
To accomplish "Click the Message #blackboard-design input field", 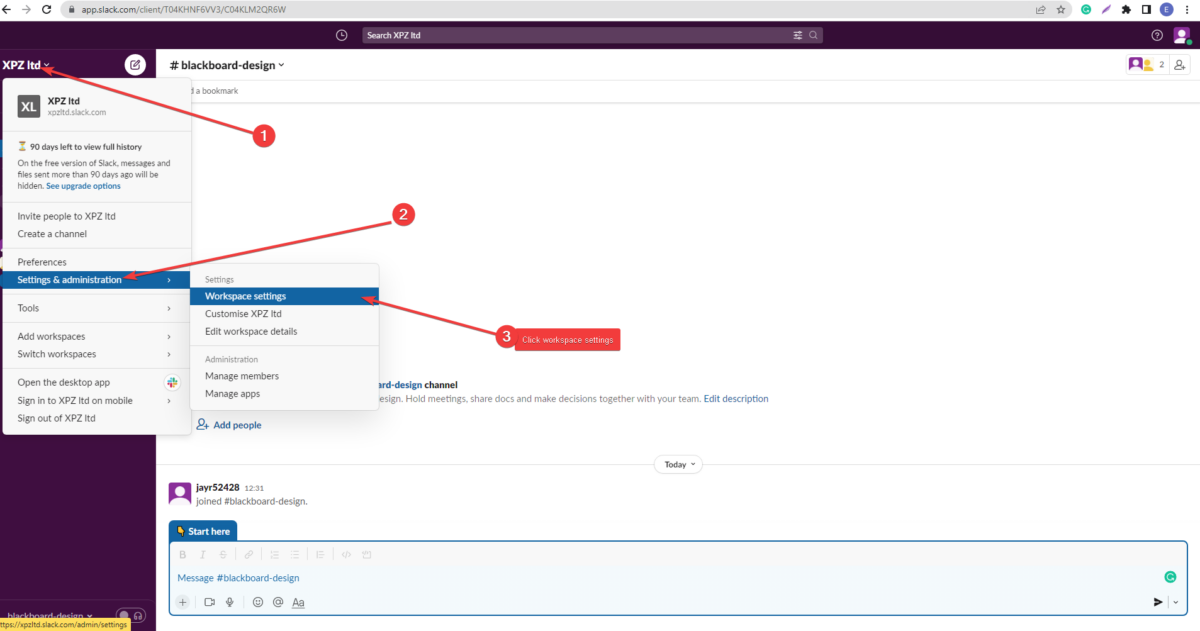I will pyautogui.click(x=600, y=578).
